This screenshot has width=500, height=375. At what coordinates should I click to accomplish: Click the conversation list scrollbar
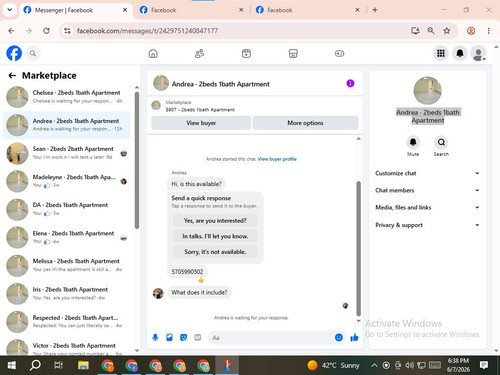click(x=137, y=160)
